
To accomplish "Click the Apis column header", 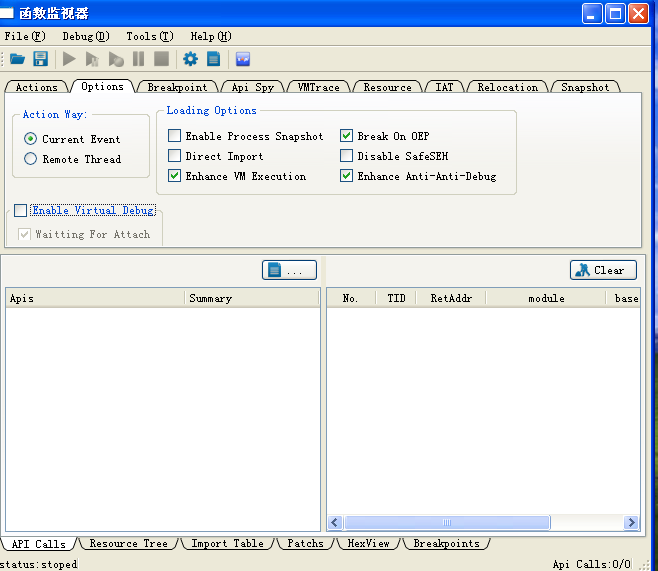I will (95, 298).
